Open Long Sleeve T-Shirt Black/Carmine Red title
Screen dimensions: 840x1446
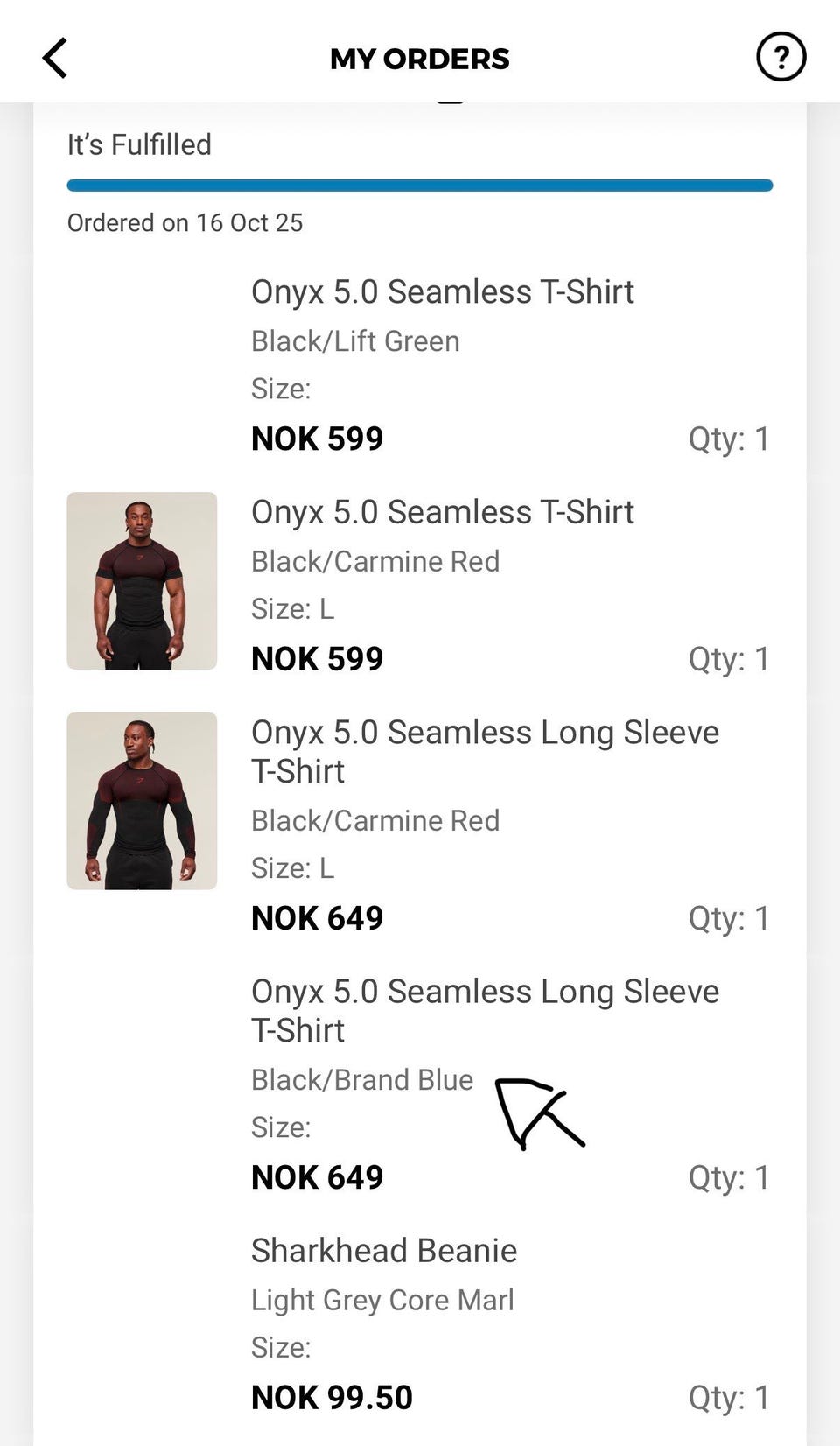485,752
